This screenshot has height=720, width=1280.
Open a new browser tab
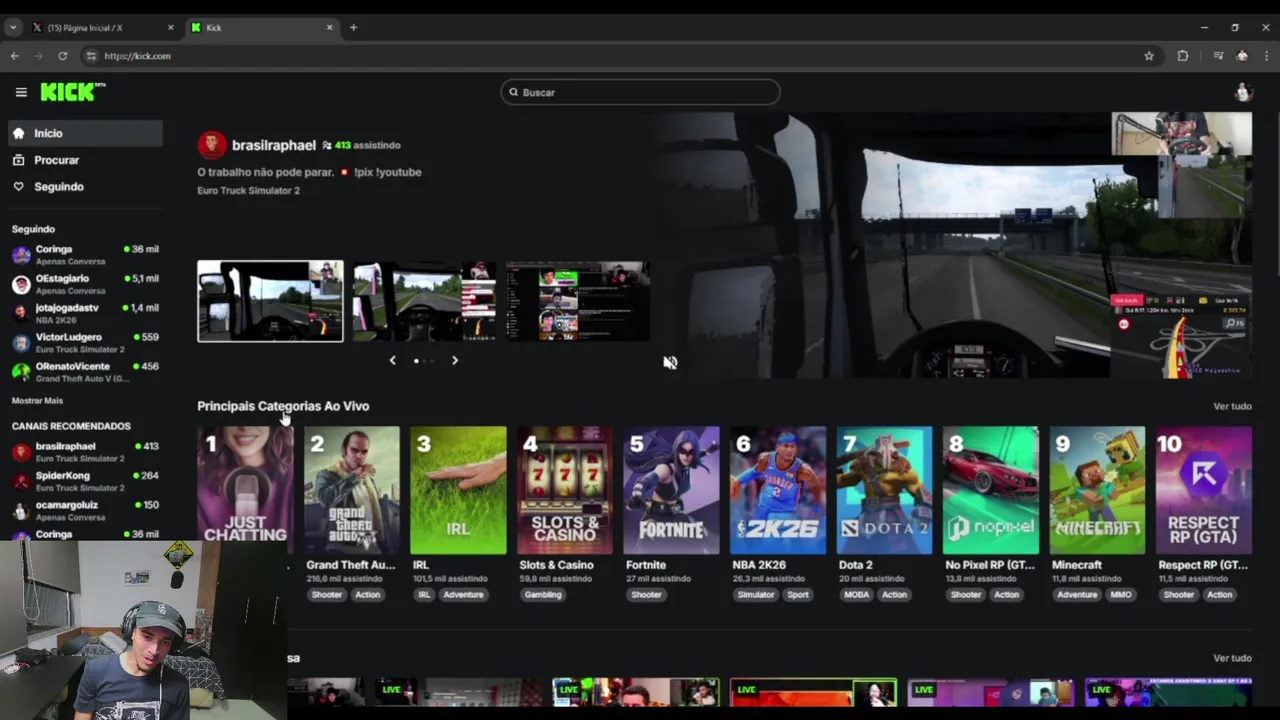[x=353, y=27]
